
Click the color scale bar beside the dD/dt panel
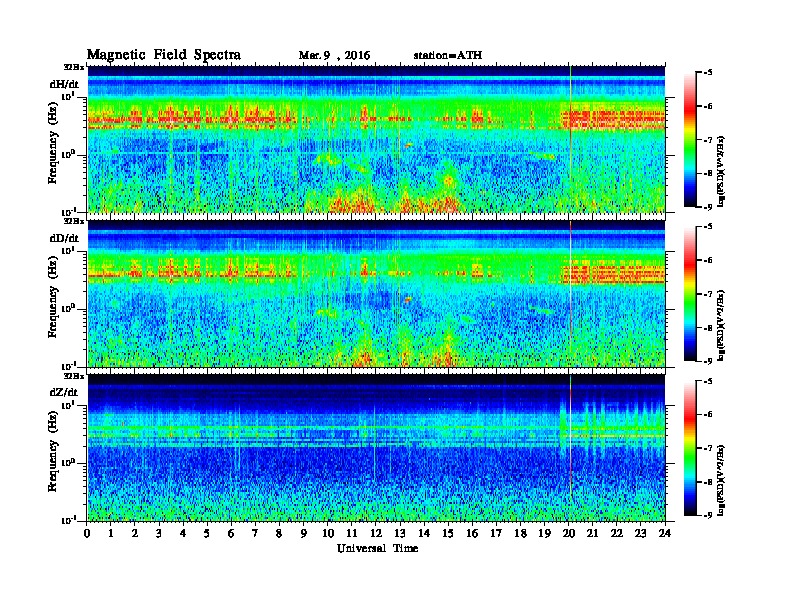click(x=689, y=294)
